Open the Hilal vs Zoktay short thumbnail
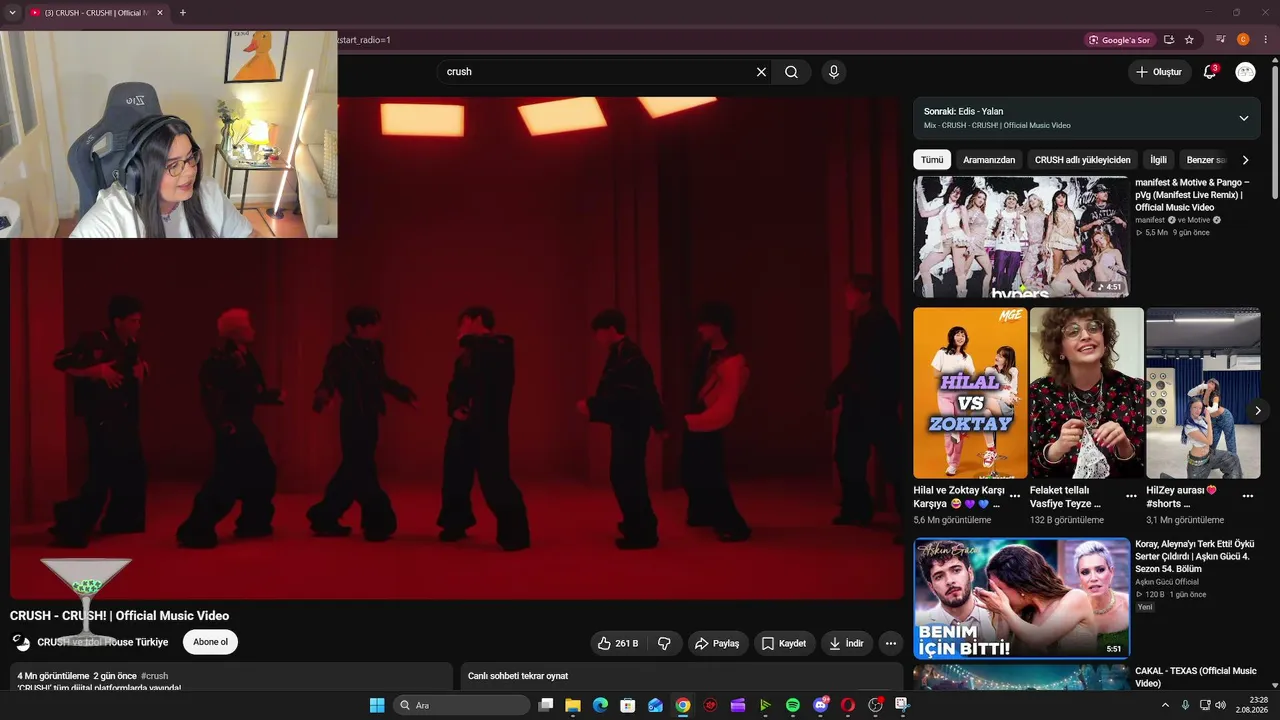Viewport: 1280px width, 720px height. (x=970, y=393)
